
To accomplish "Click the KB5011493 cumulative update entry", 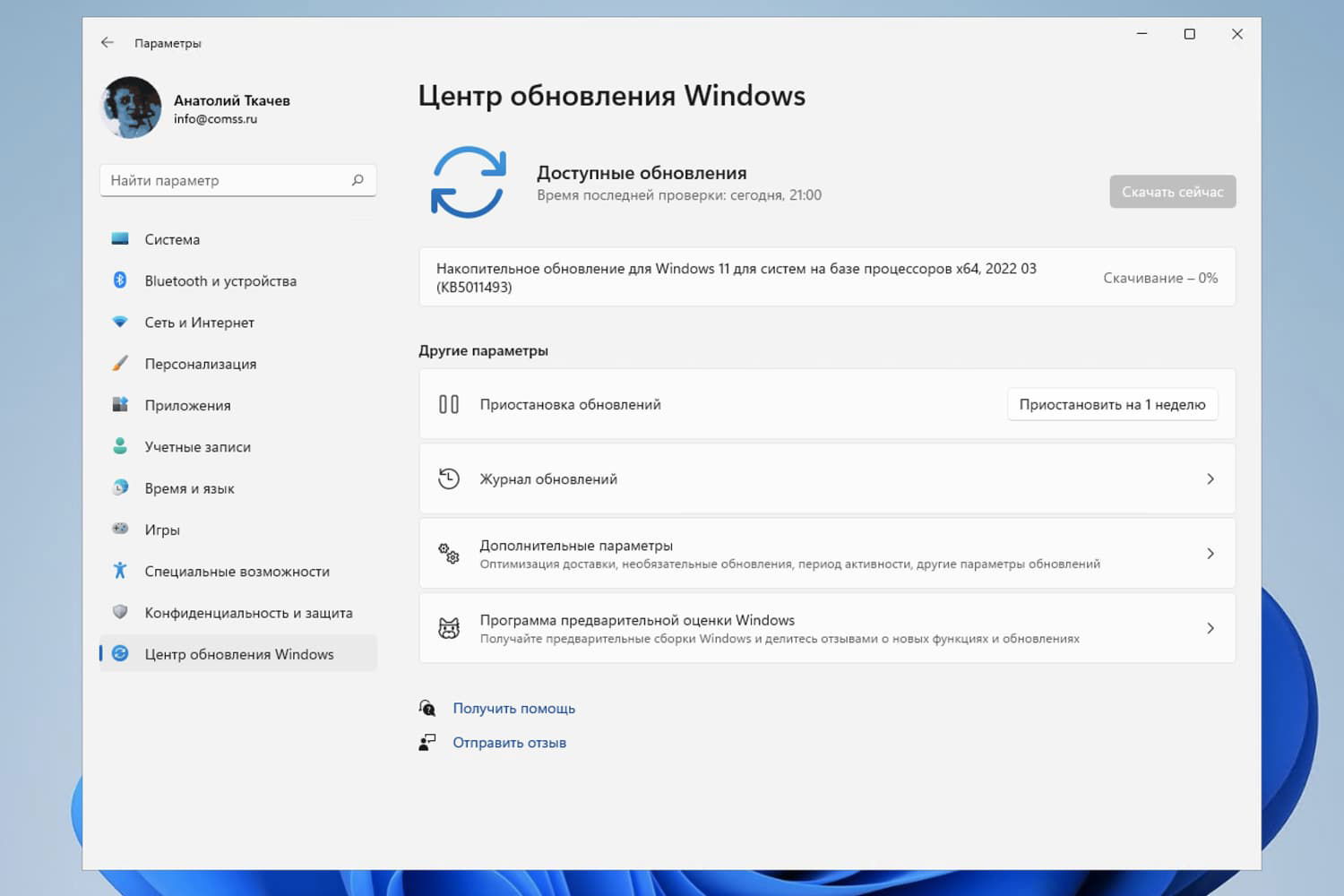I will click(x=827, y=277).
